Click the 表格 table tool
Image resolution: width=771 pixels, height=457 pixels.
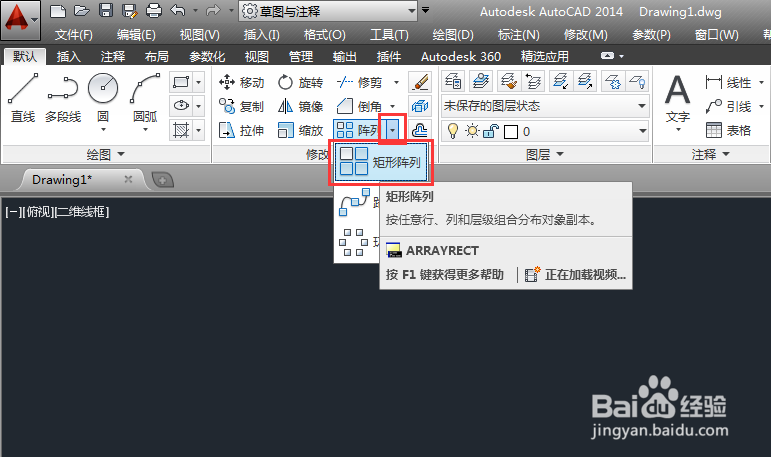click(x=729, y=130)
